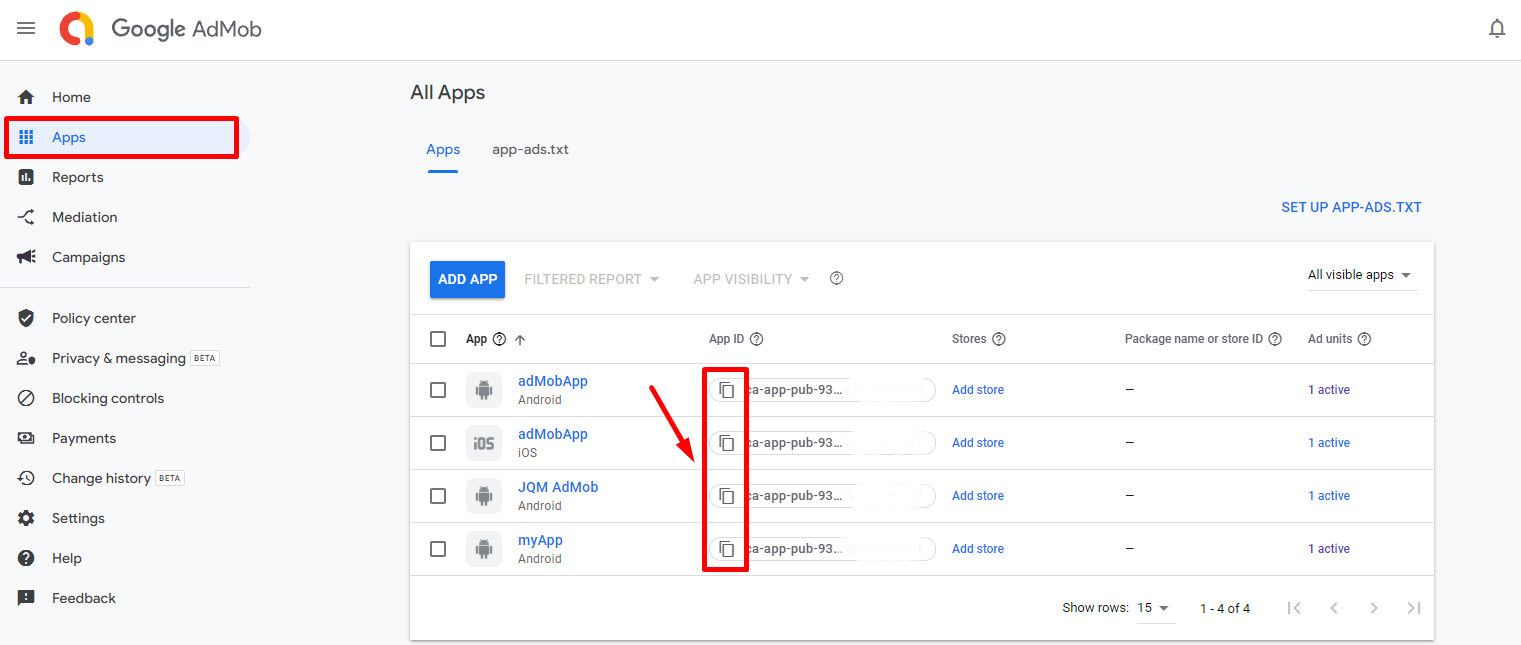Viewport: 1521px width, 645px height.
Task: Open the JQM AdMob app link
Action: coord(558,487)
